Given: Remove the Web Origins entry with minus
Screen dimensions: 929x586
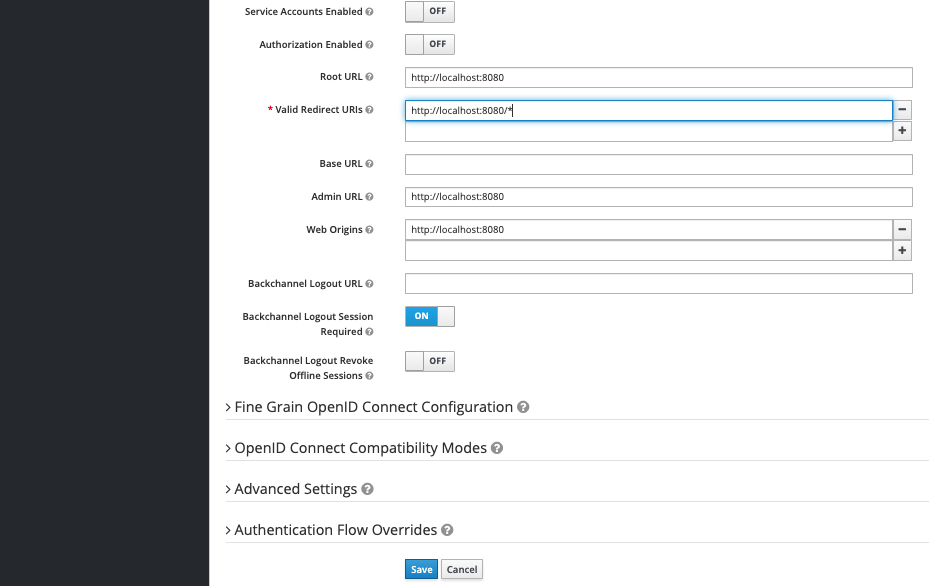Looking at the screenshot, I should [902, 229].
